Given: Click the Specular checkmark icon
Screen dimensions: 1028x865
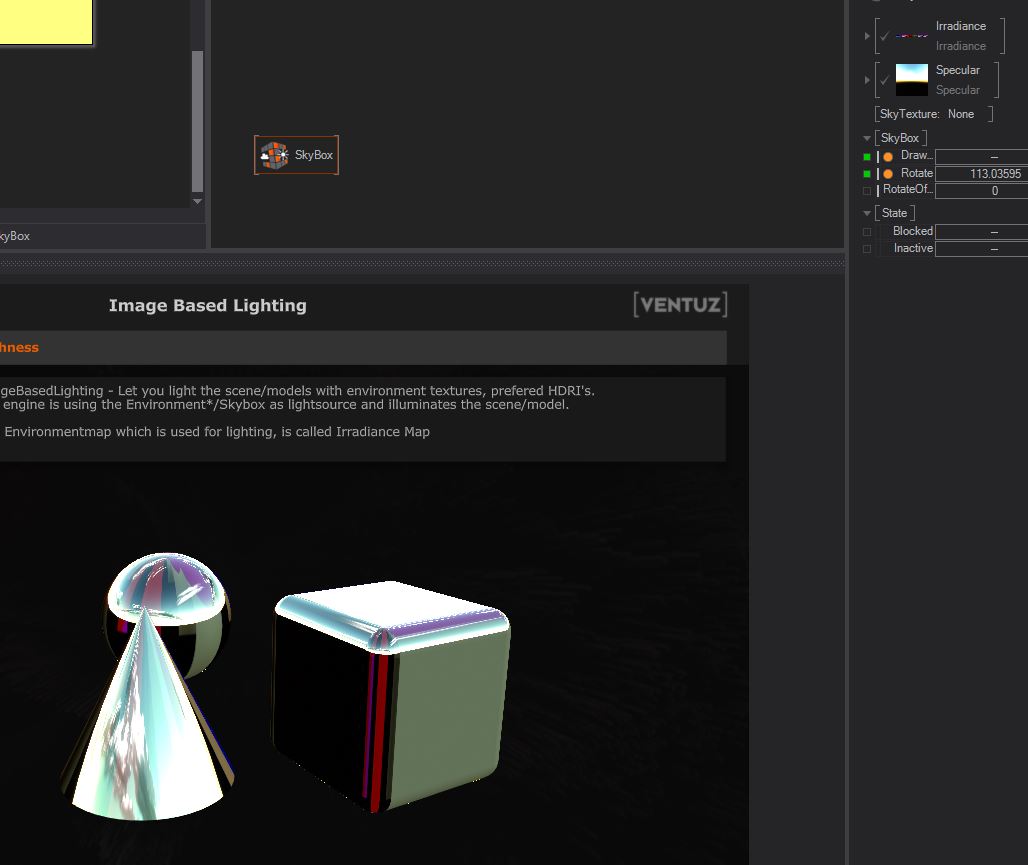Looking at the screenshot, I should [x=884, y=80].
